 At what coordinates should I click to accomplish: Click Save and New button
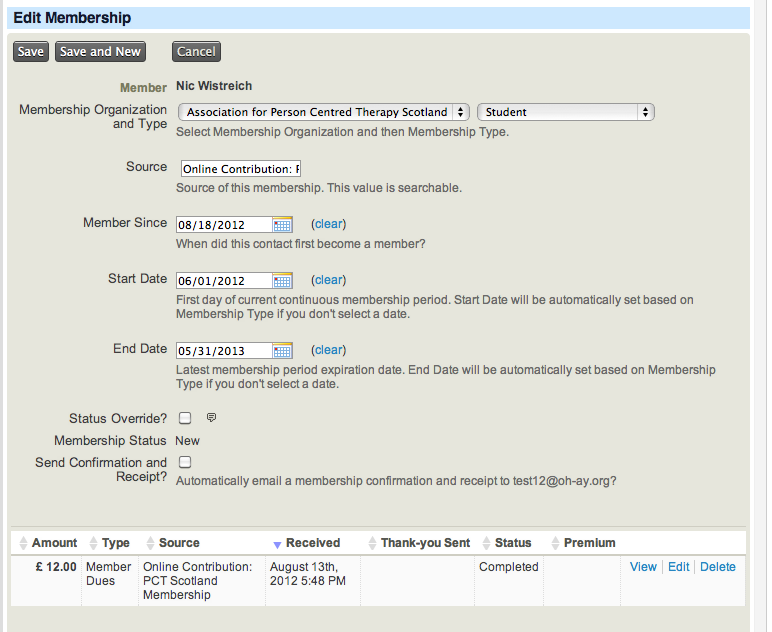[x=100, y=52]
